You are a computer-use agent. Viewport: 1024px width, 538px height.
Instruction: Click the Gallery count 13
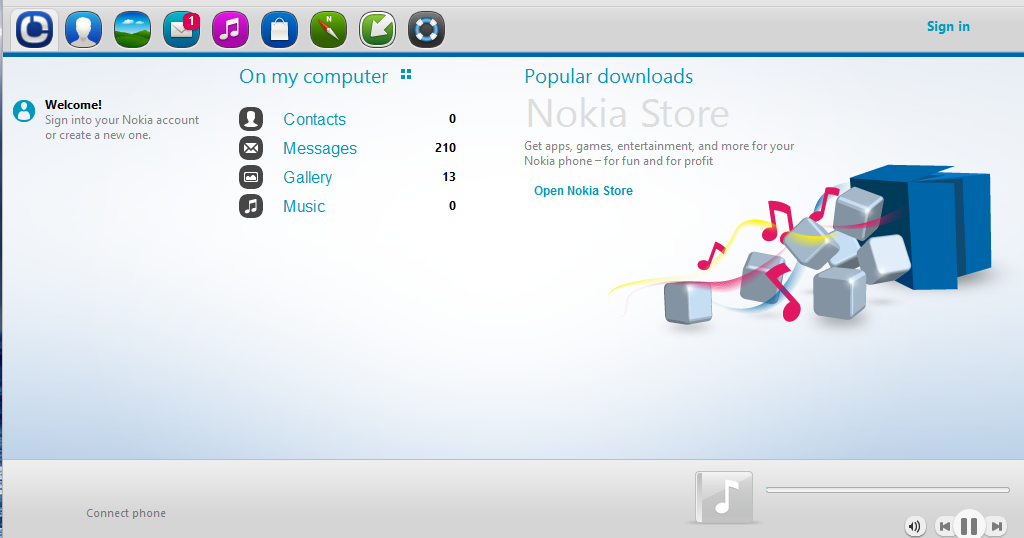[x=449, y=177]
